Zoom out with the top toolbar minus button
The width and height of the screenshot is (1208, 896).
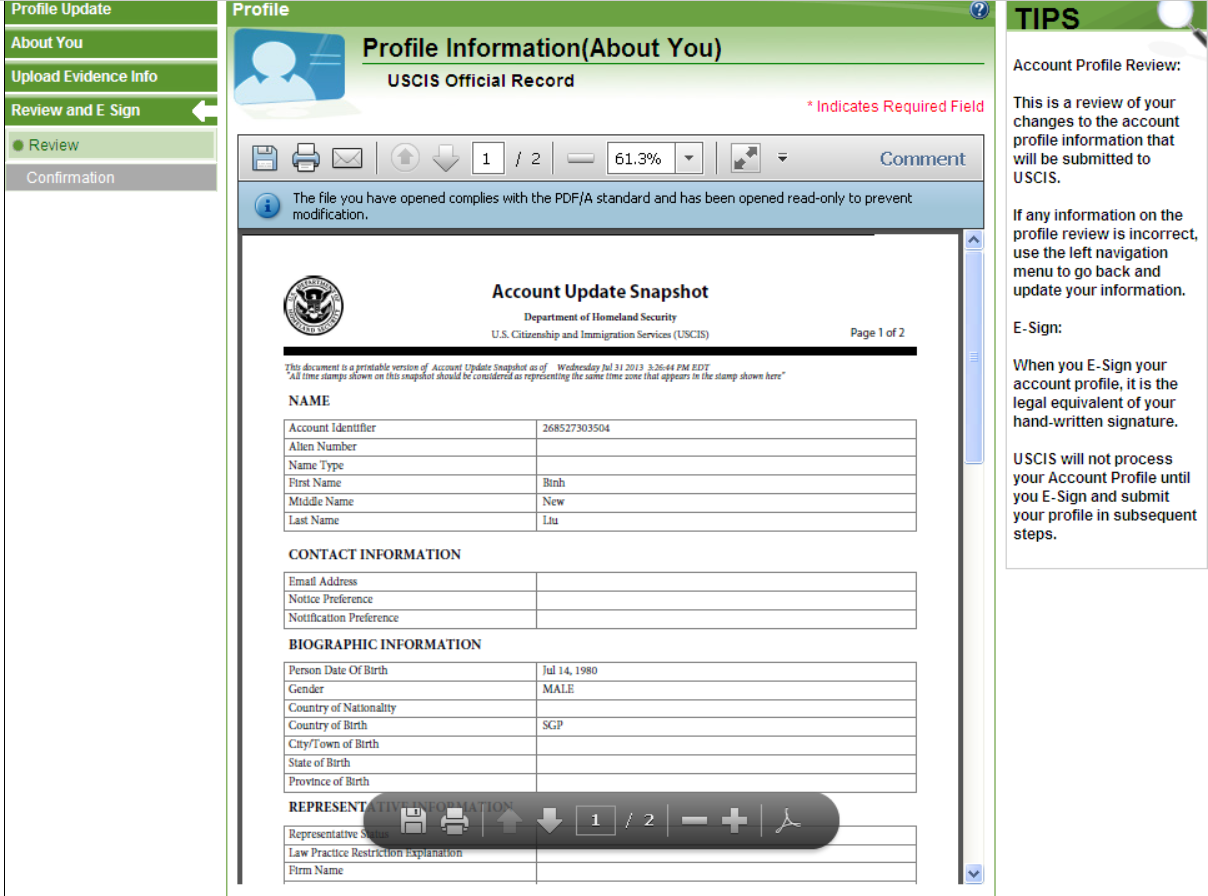[580, 158]
